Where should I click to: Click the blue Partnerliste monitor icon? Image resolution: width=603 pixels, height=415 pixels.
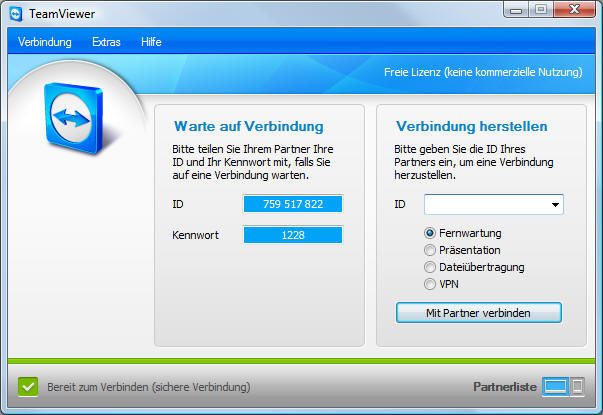point(555,386)
